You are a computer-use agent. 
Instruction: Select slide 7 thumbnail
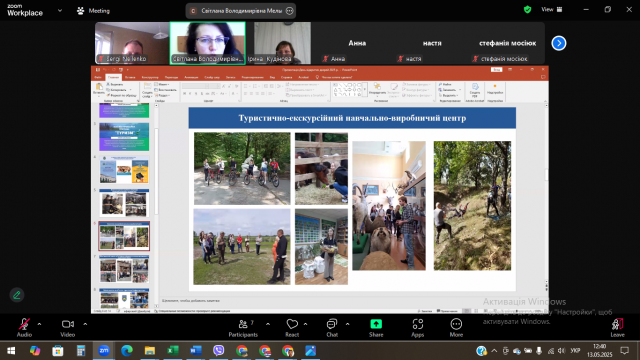pyautogui.click(x=124, y=269)
